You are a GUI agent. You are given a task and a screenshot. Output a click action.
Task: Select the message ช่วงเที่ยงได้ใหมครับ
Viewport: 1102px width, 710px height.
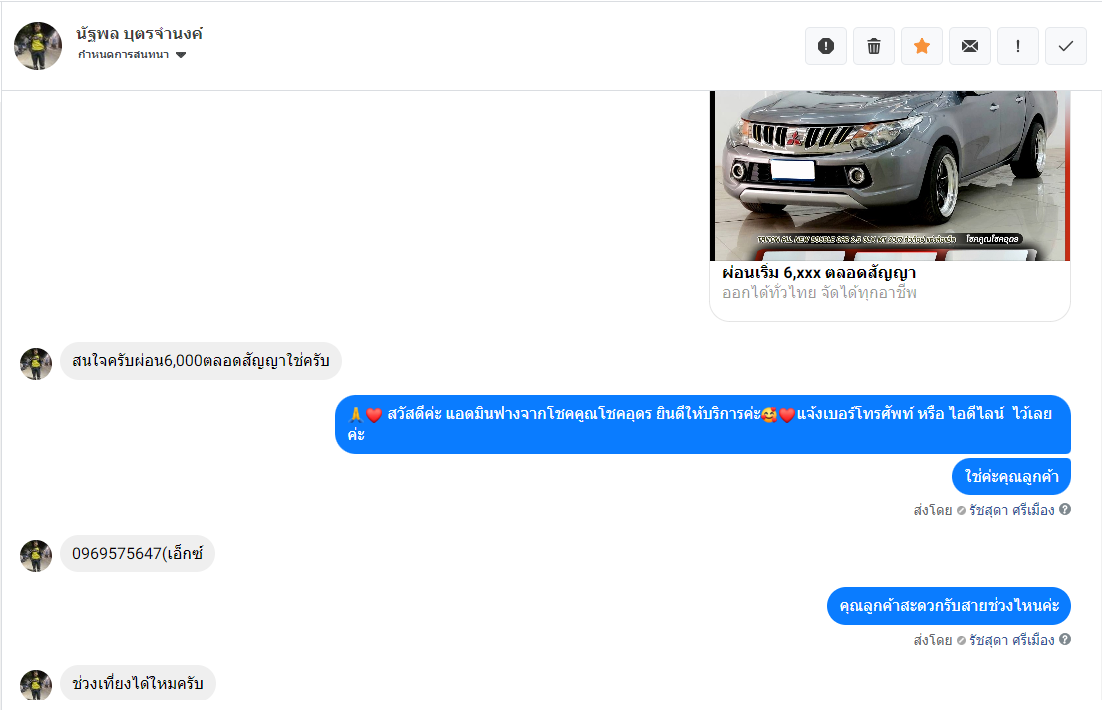pos(138,683)
